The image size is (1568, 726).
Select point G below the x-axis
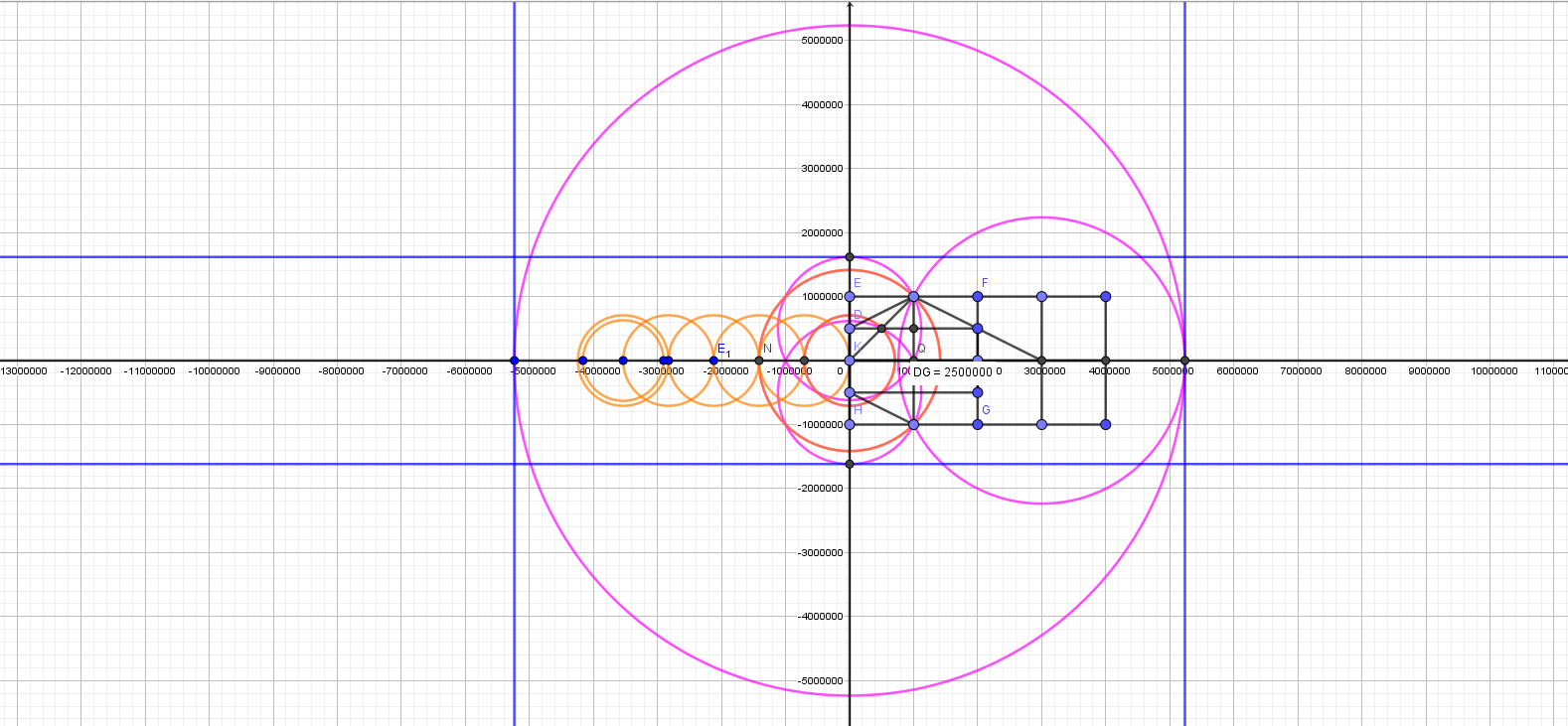[978, 425]
